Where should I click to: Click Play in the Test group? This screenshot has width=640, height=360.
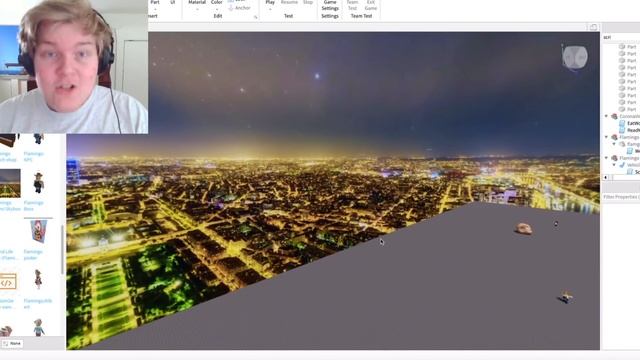270,2
